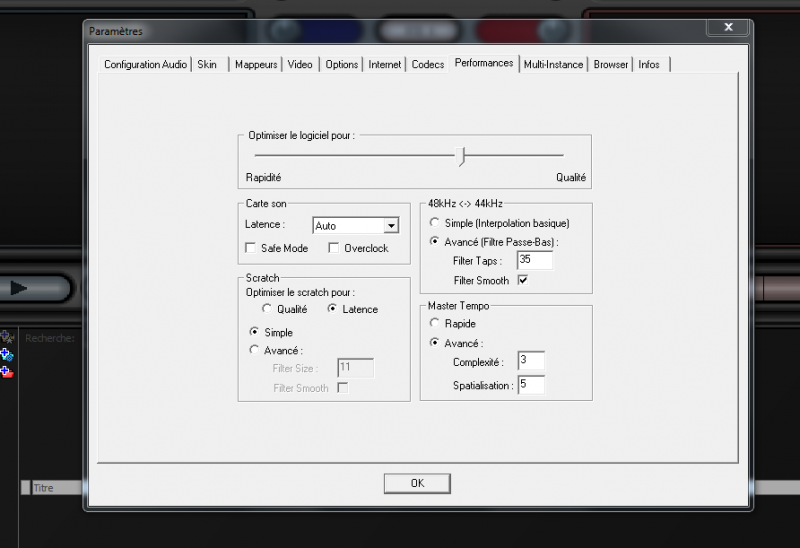Switch to the Configuration Audio tab
This screenshot has height=548, width=800.
146,64
